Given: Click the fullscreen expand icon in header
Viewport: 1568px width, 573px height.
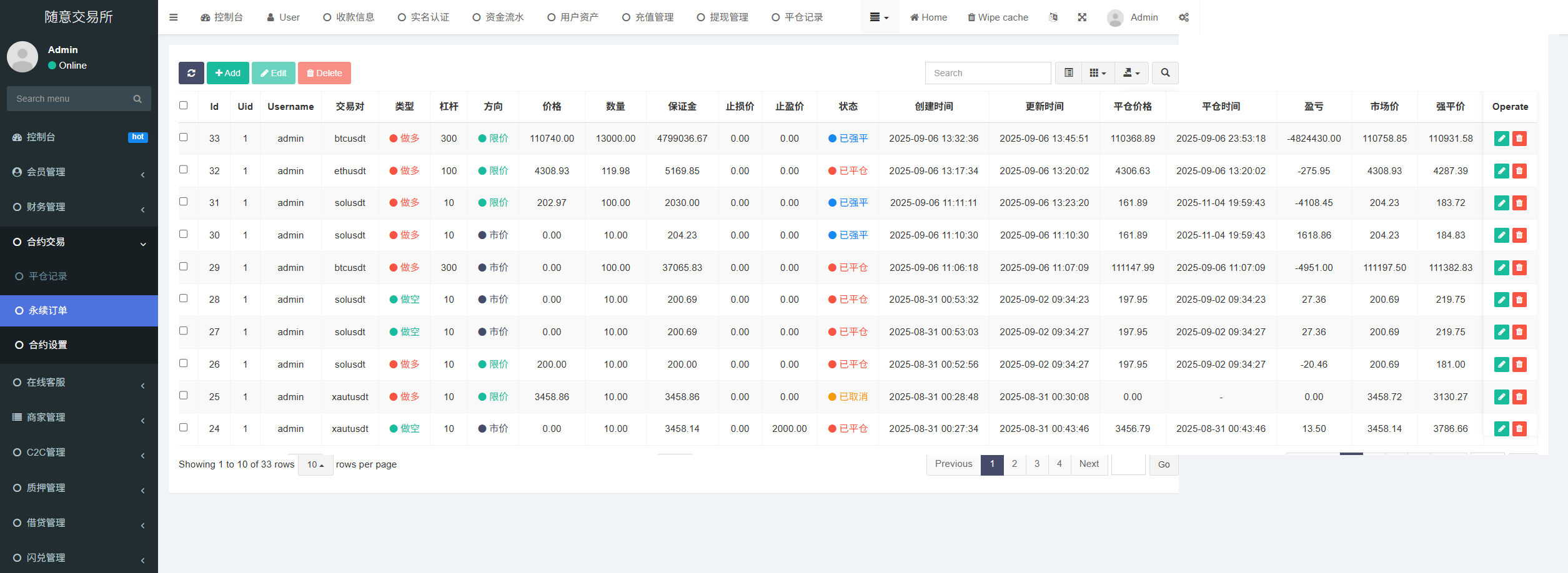Looking at the screenshot, I should (x=1082, y=17).
